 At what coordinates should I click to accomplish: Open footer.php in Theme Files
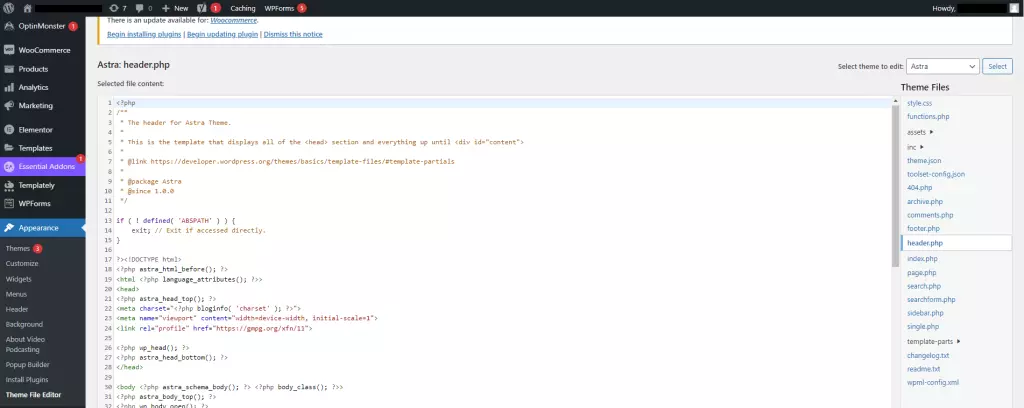[923, 228]
